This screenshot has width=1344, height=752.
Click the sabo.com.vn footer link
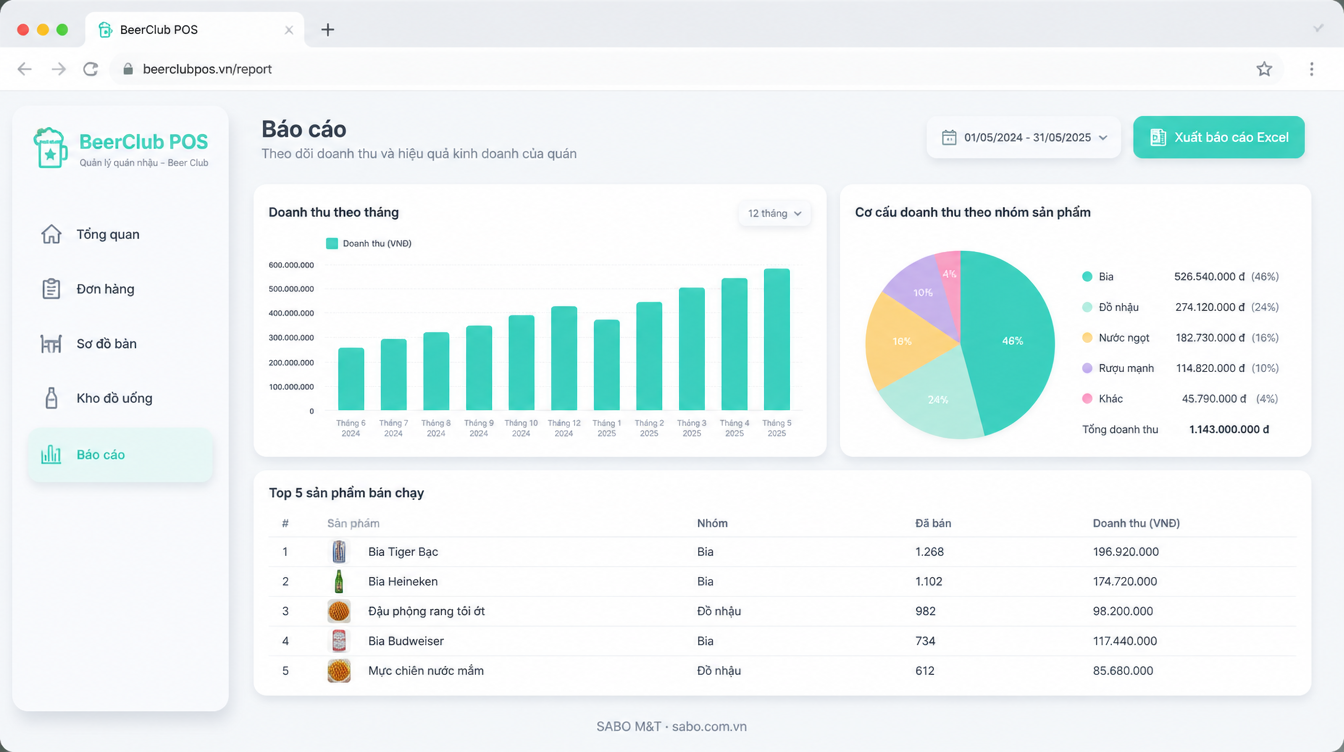tap(709, 727)
